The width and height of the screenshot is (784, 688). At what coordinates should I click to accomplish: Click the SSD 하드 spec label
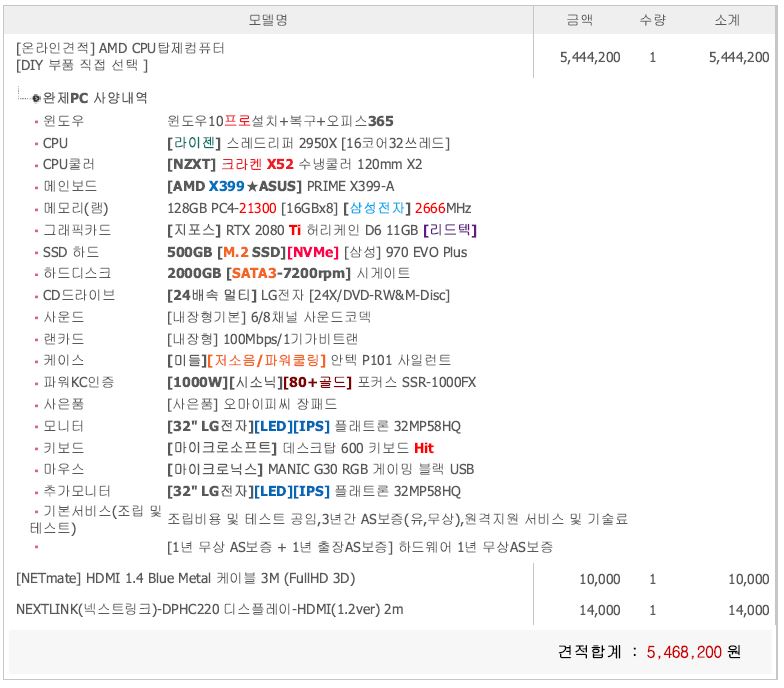tap(71, 252)
